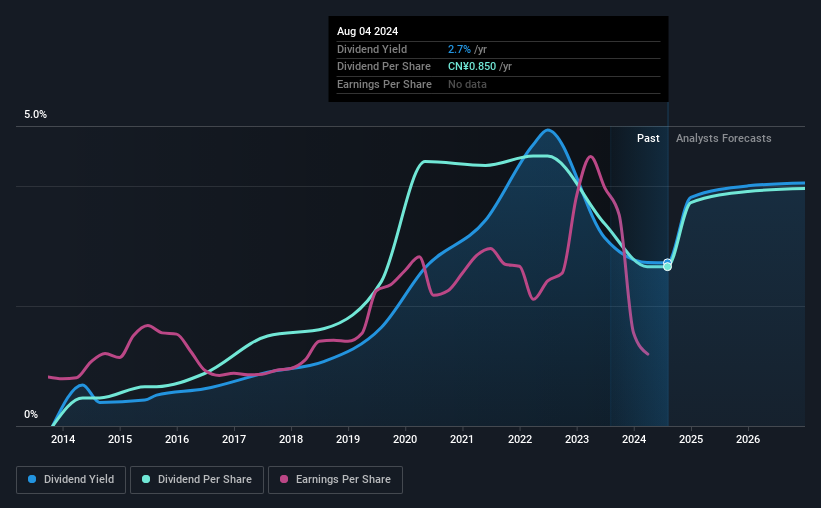Click the tooltip 'No data' value
Image resolution: width=821 pixels, height=508 pixels.
click(467, 84)
